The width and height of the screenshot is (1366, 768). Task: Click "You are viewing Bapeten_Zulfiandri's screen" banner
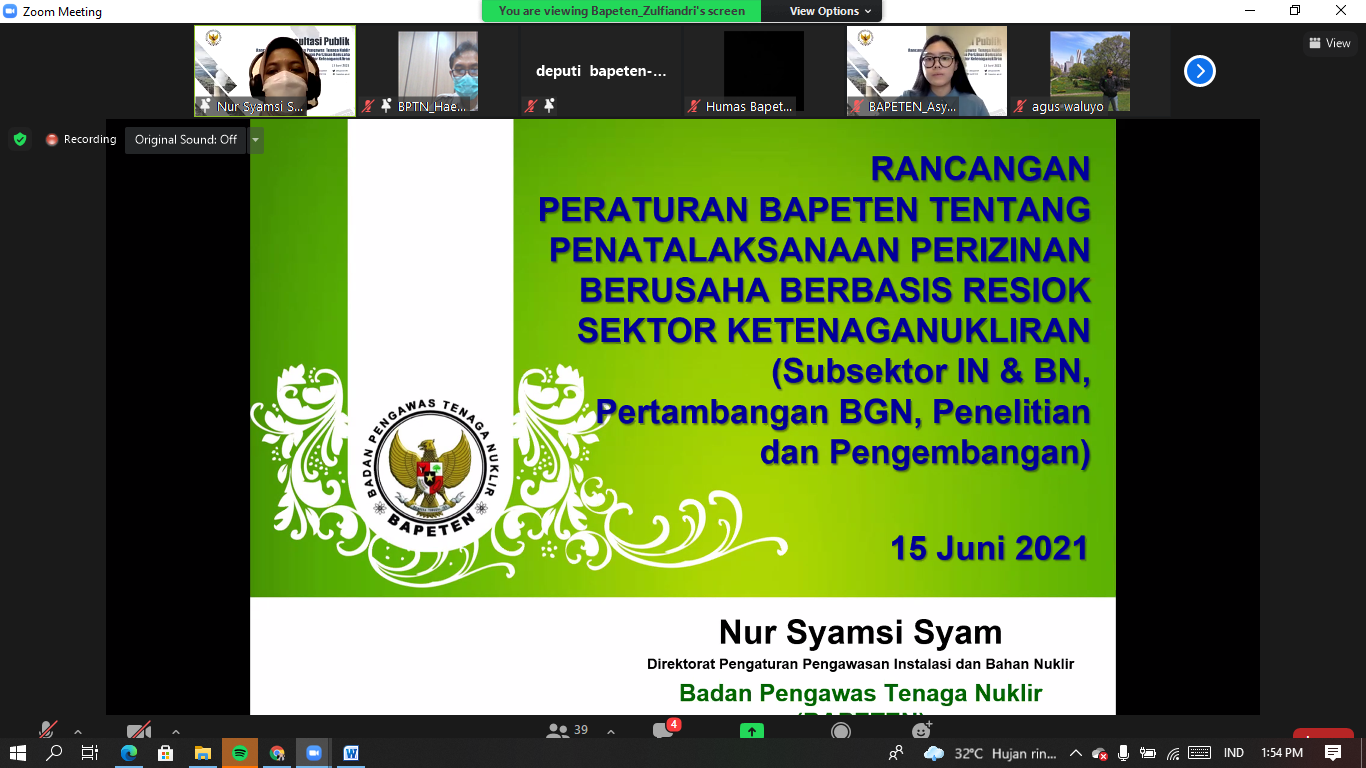tap(621, 11)
